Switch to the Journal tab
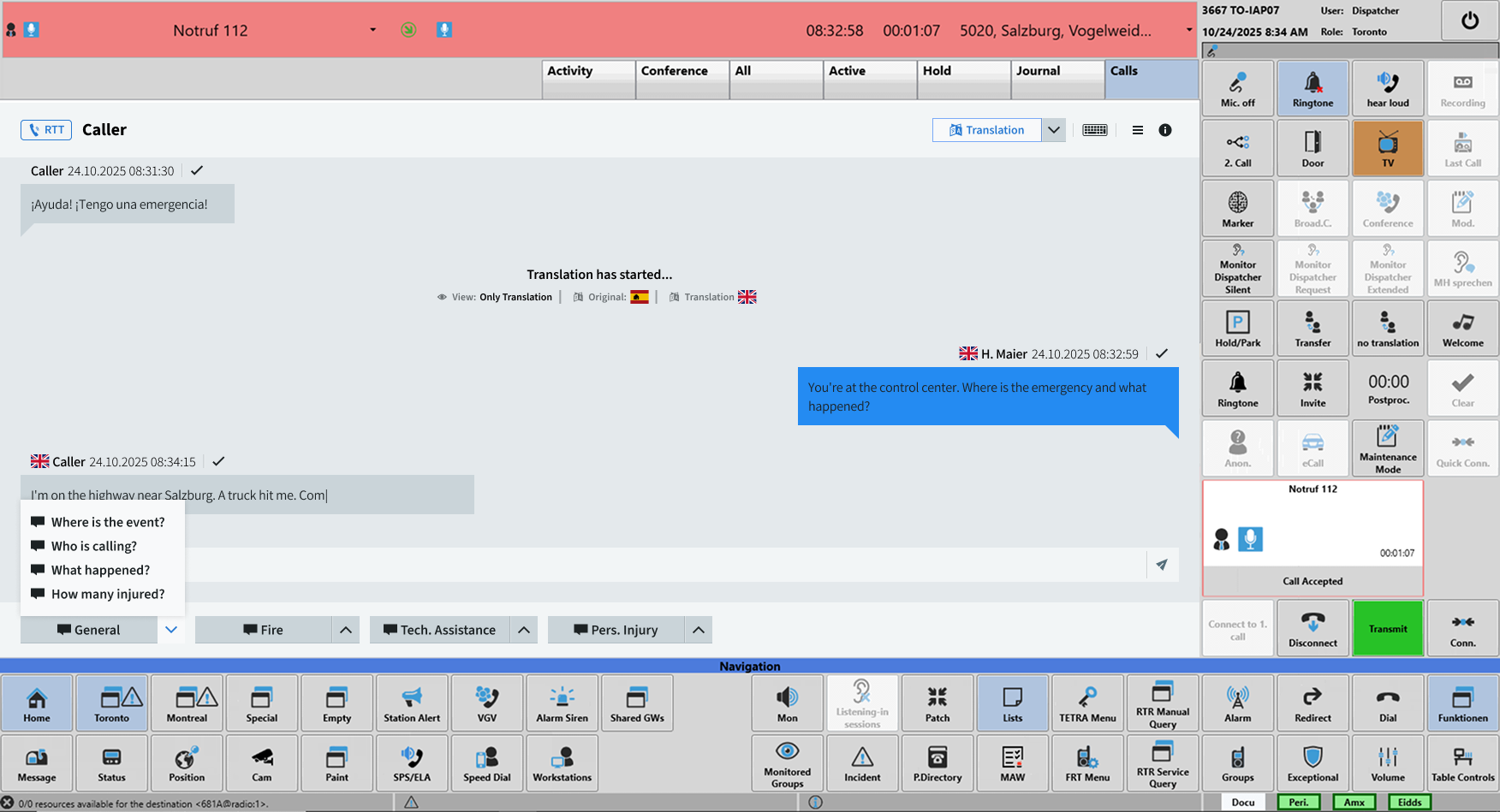The image size is (1500, 812). pos(1057,79)
